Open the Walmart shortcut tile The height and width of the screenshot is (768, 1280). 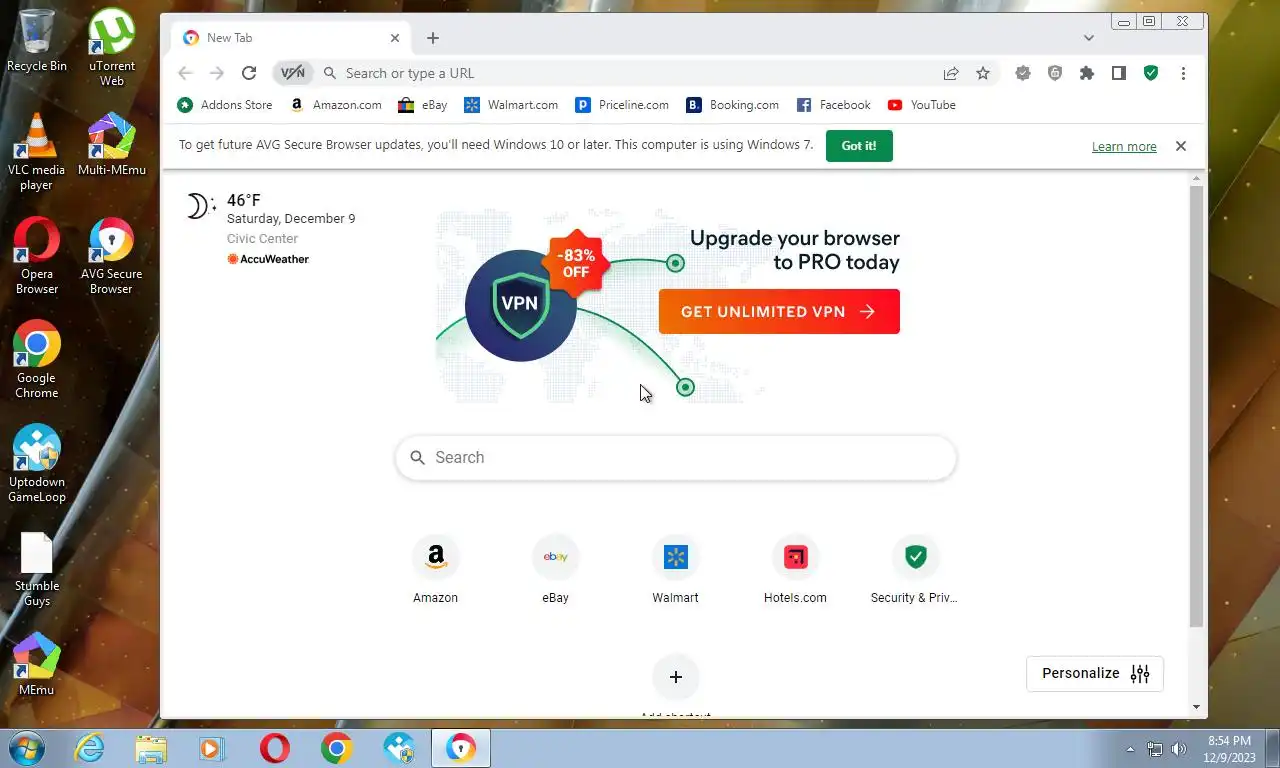pos(676,570)
